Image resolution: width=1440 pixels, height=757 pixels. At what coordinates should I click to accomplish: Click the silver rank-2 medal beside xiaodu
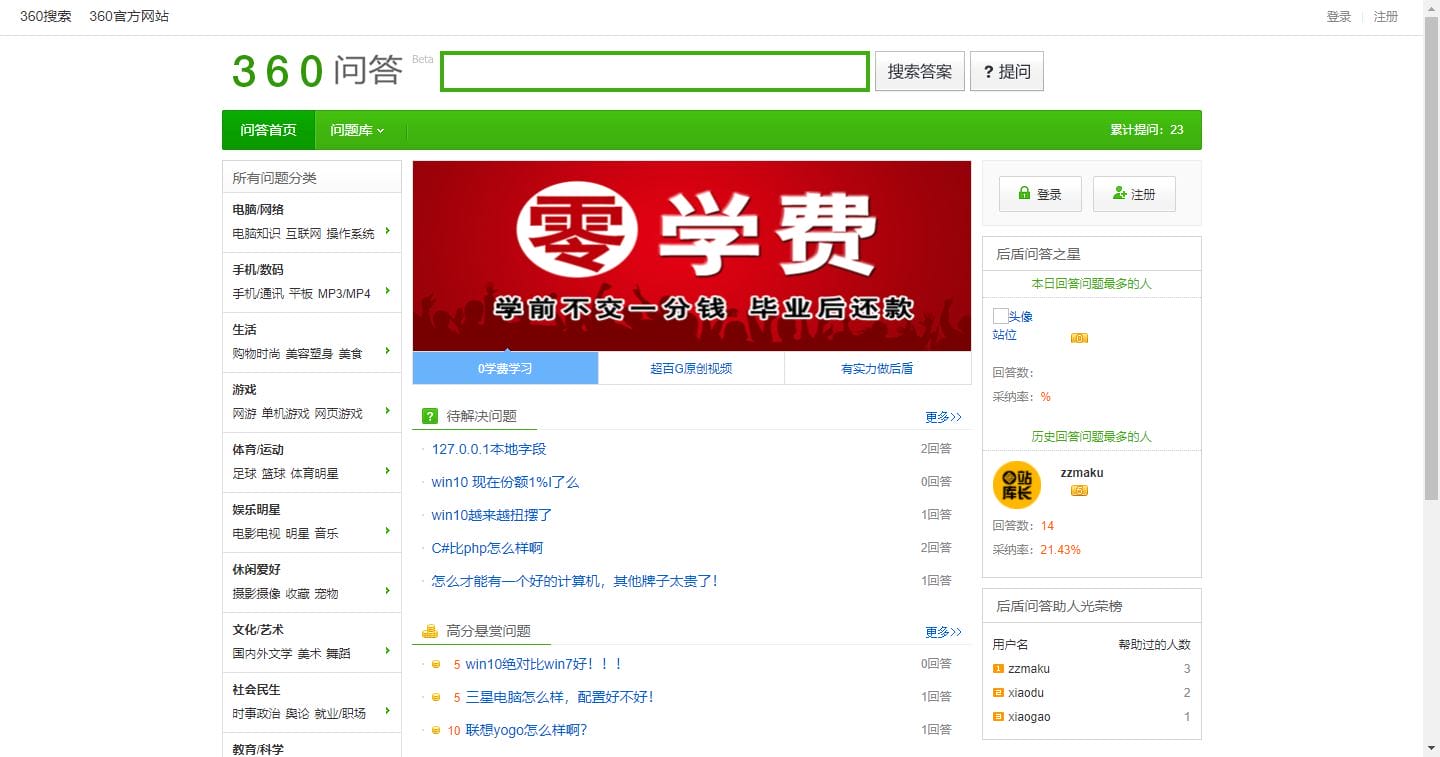[x=1000, y=692]
